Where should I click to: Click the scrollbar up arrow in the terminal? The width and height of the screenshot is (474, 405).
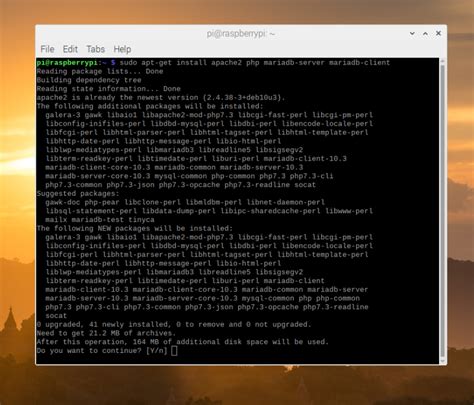pos(443,61)
